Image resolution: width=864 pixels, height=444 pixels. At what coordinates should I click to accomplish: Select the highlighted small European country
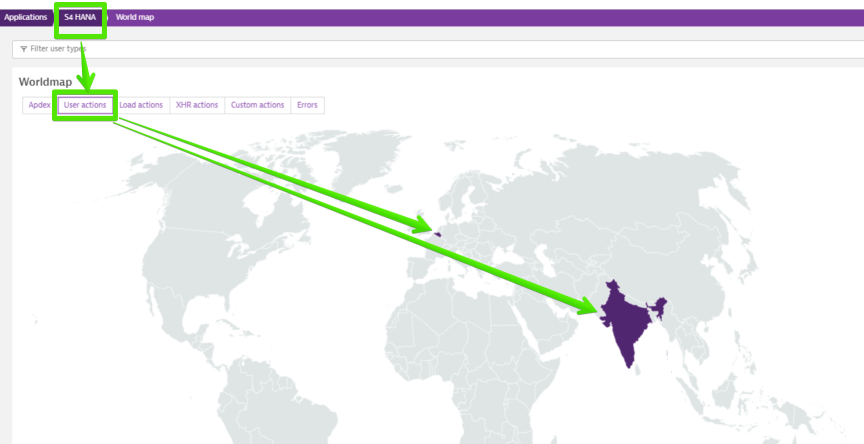(437, 234)
